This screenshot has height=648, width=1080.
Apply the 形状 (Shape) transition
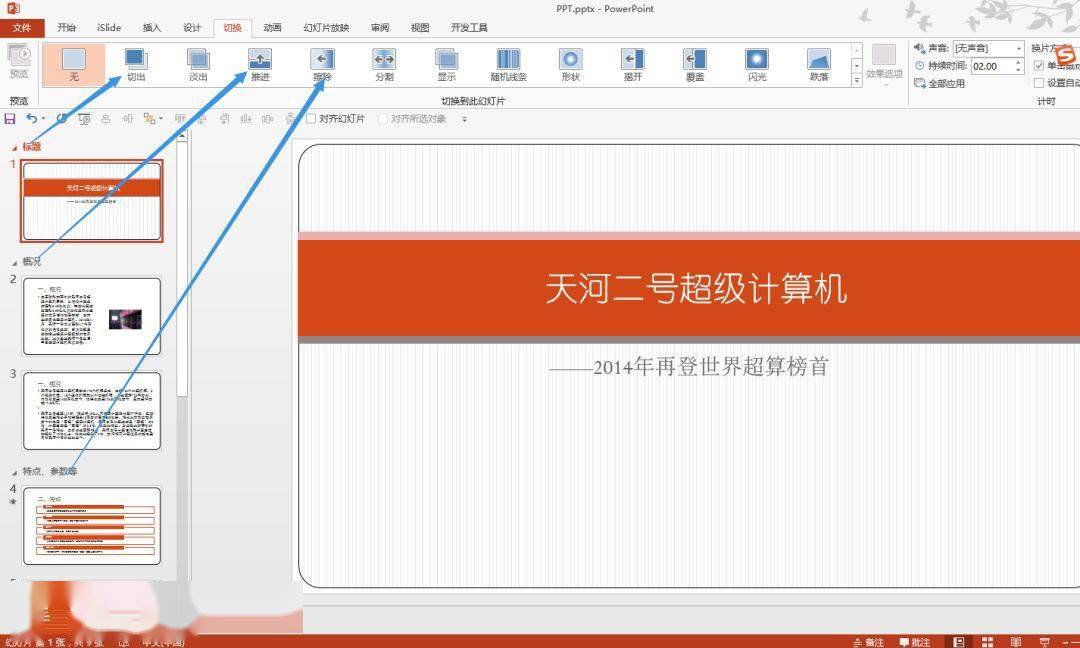point(570,65)
